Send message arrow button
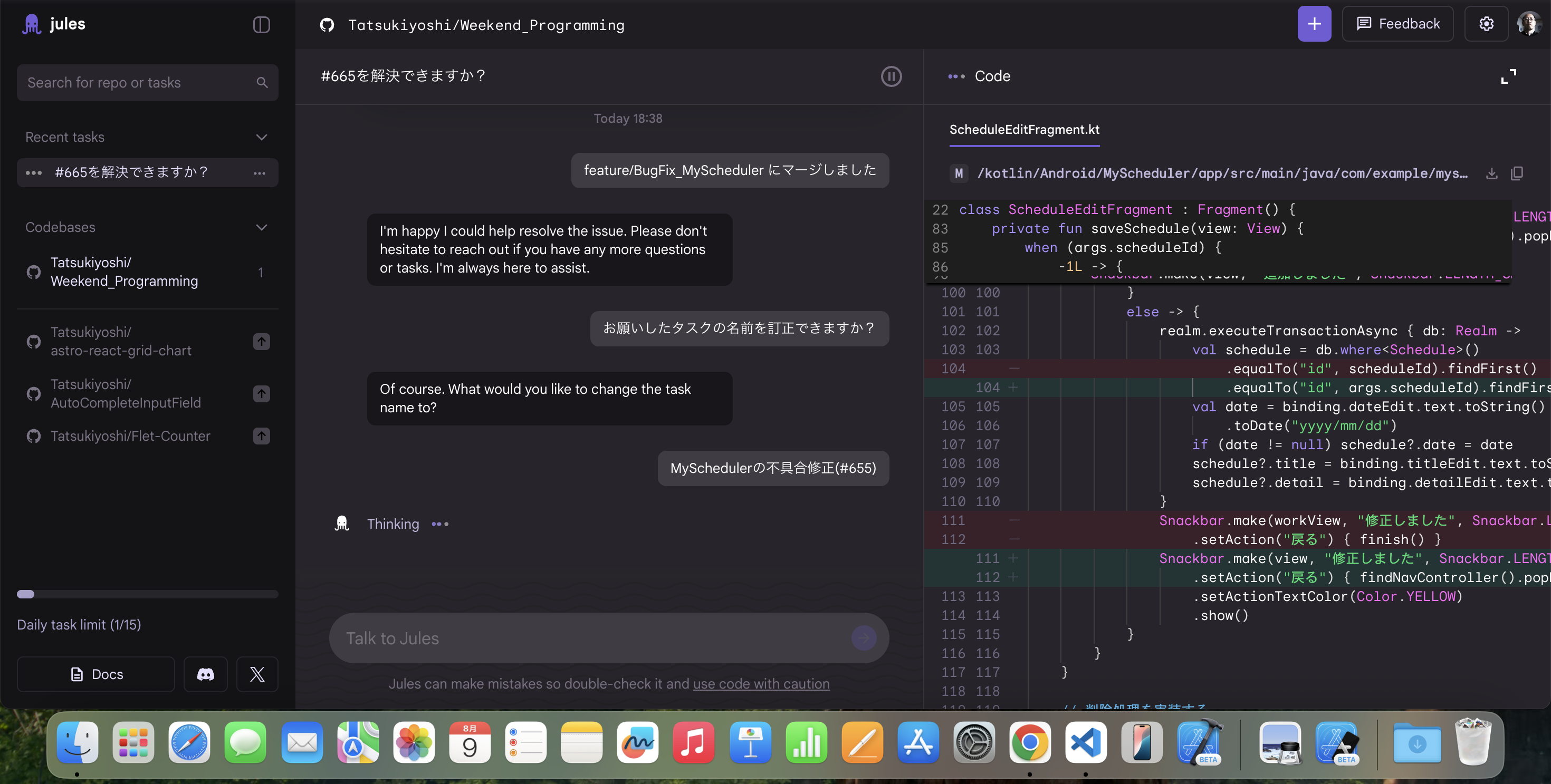Screen dimensions: 1551x784 point(864,638)
